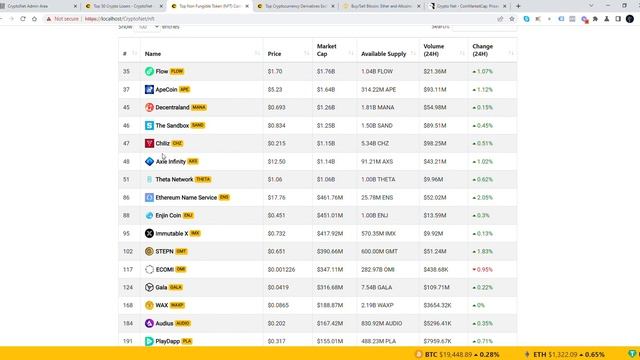Screen dimensions: 640x360
Task: Switch to Buy/Sell Bitcoin, Ether tab
Action: [381, 6]
